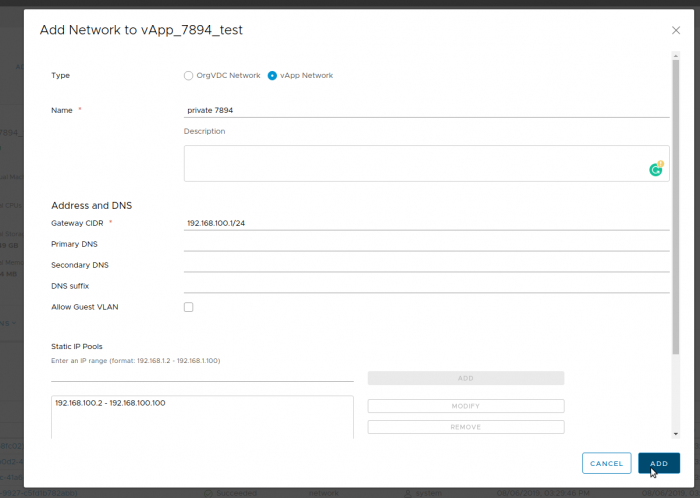This screenshot has width=700, height=498.
Task: Click the scrollbar up arrow
Action: point(676,56)
